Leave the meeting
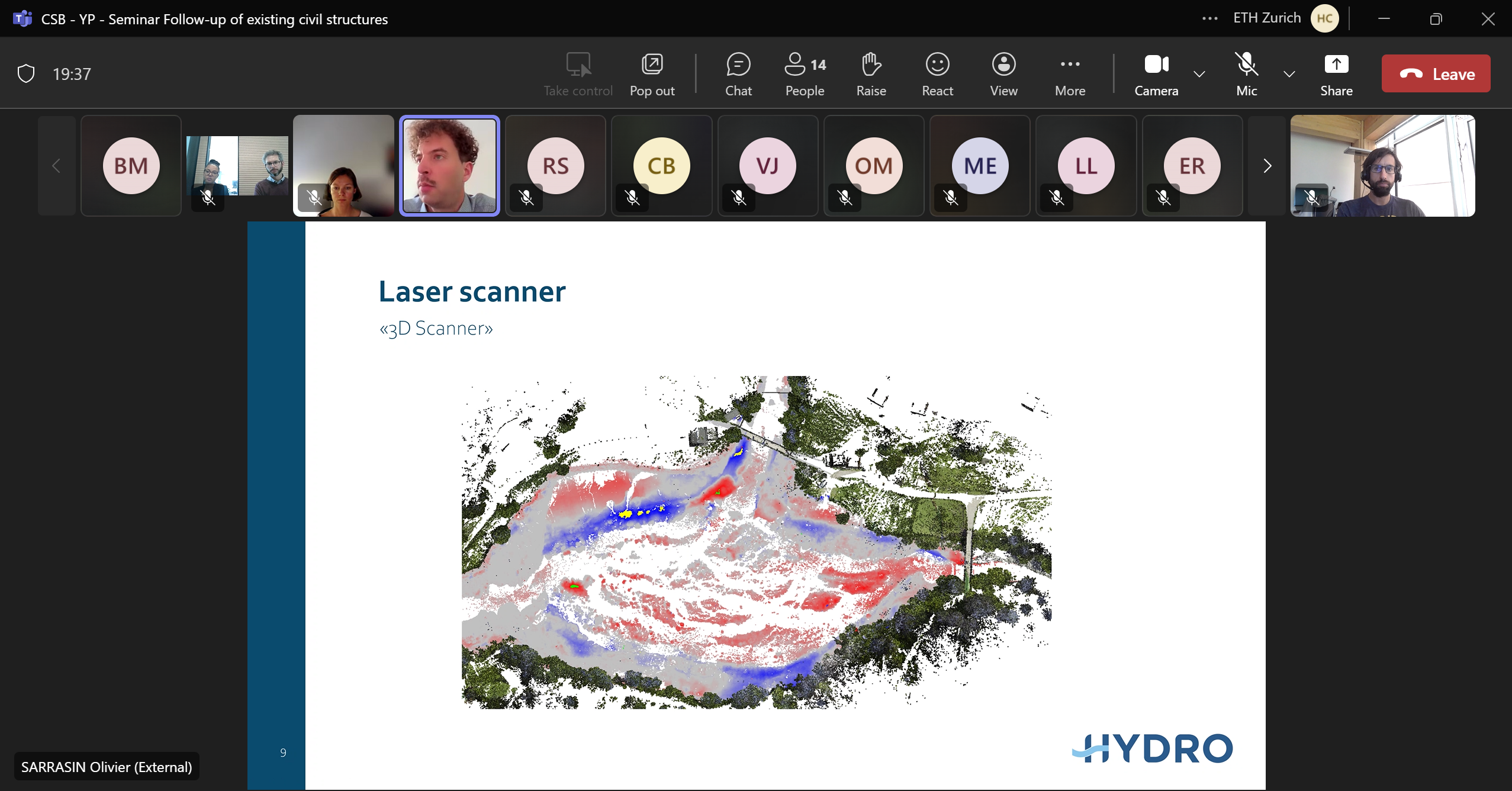 [1436, 74]
